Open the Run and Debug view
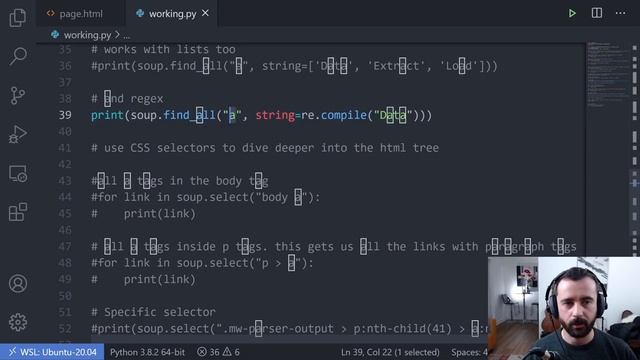Screen dimensions: 640x360 (18, 135)
